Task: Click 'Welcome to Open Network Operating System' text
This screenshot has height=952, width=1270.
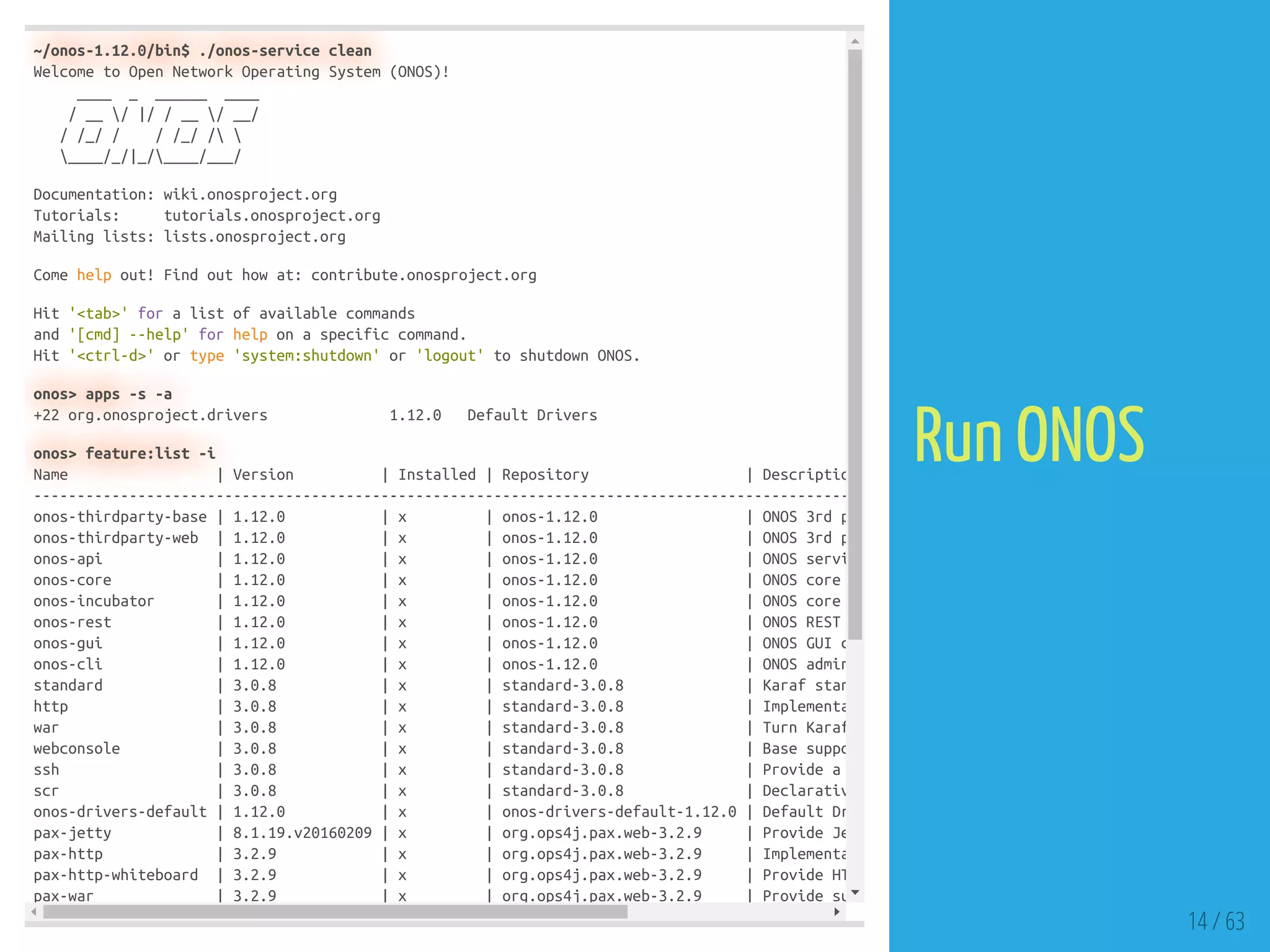Action: pyautogui.click(x=207, y=72)
